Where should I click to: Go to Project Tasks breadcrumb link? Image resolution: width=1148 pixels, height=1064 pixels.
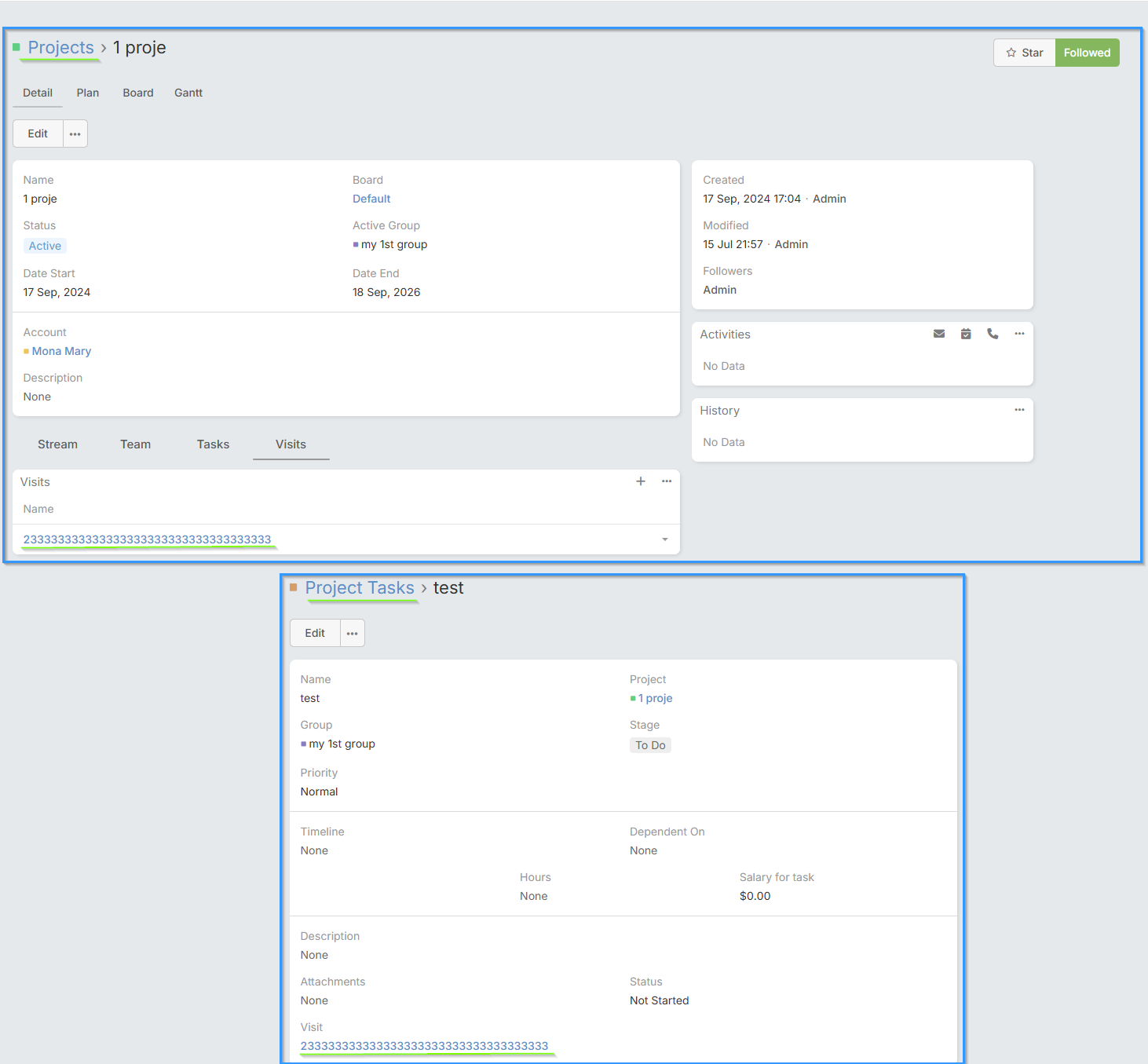pyautogui.click(x=360, y=587)
